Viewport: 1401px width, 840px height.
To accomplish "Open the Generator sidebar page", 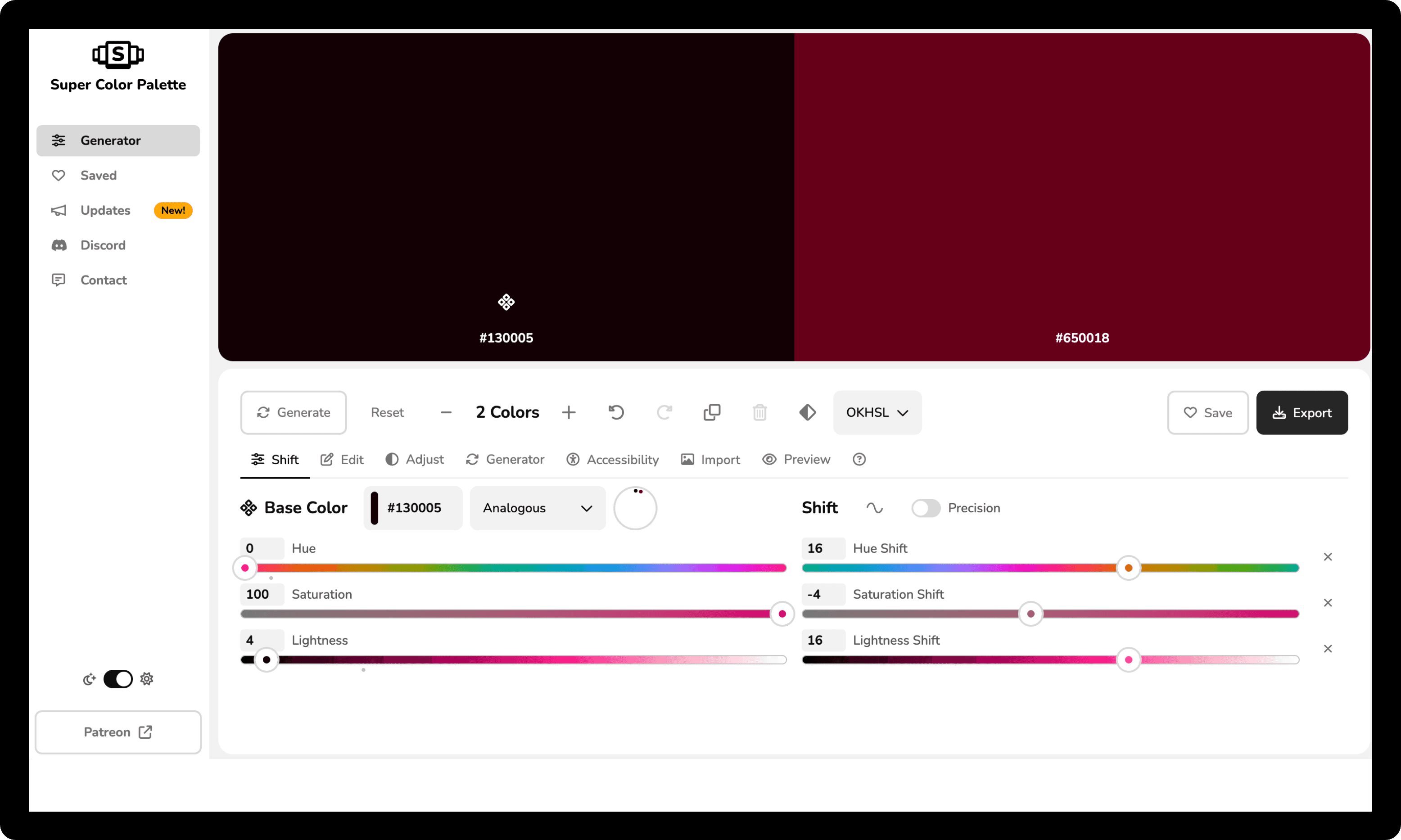I will pyautogui.click(x=118, y=140).
